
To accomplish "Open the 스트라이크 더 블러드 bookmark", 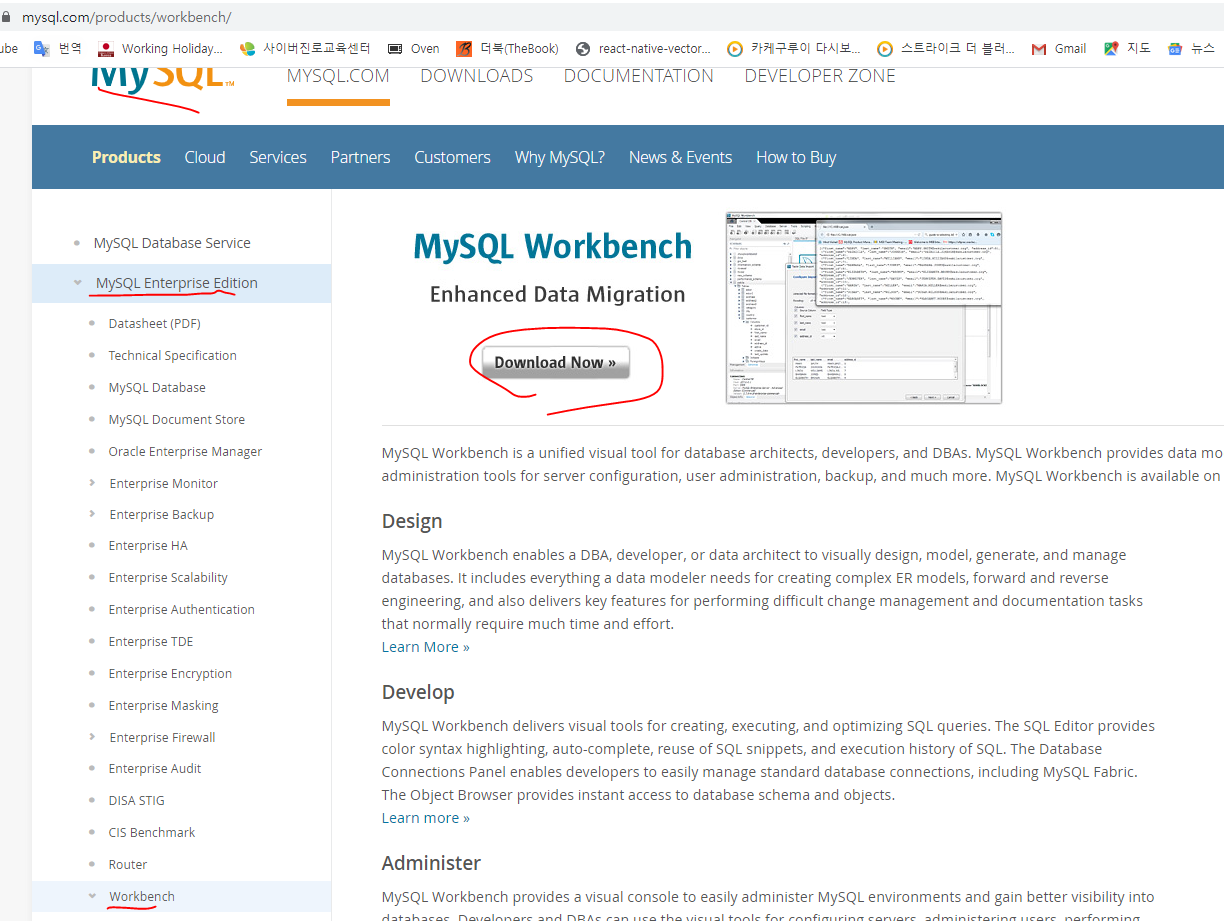I will click(946, 48).
